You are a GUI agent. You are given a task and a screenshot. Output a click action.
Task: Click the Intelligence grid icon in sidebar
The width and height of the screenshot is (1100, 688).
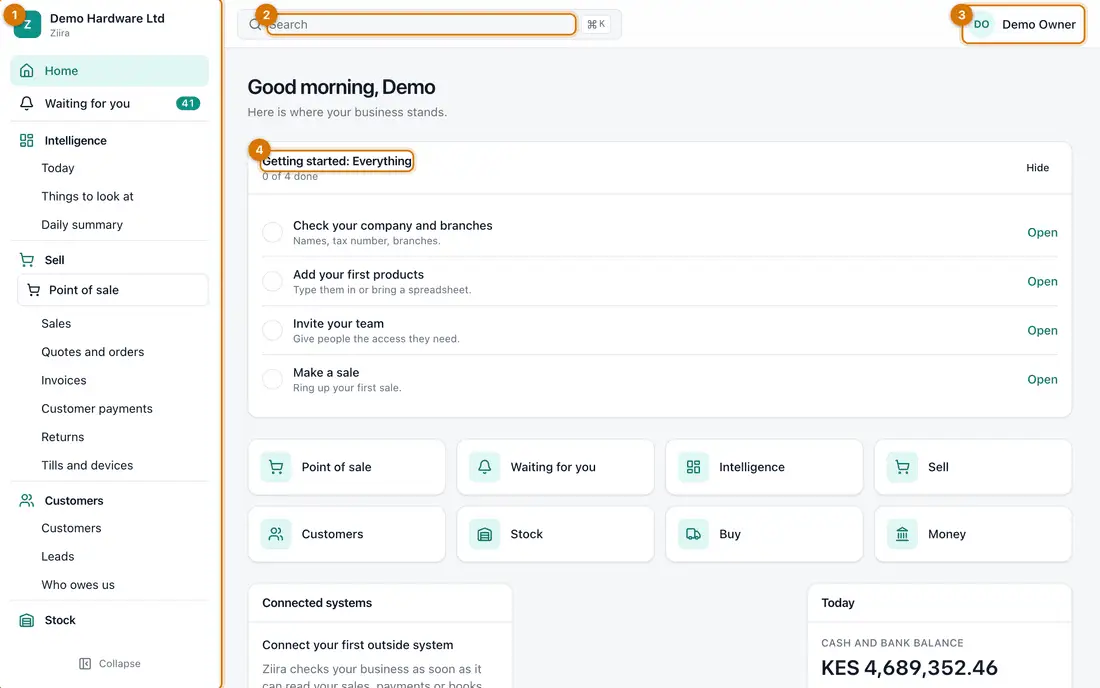click(x=27, y=140)
